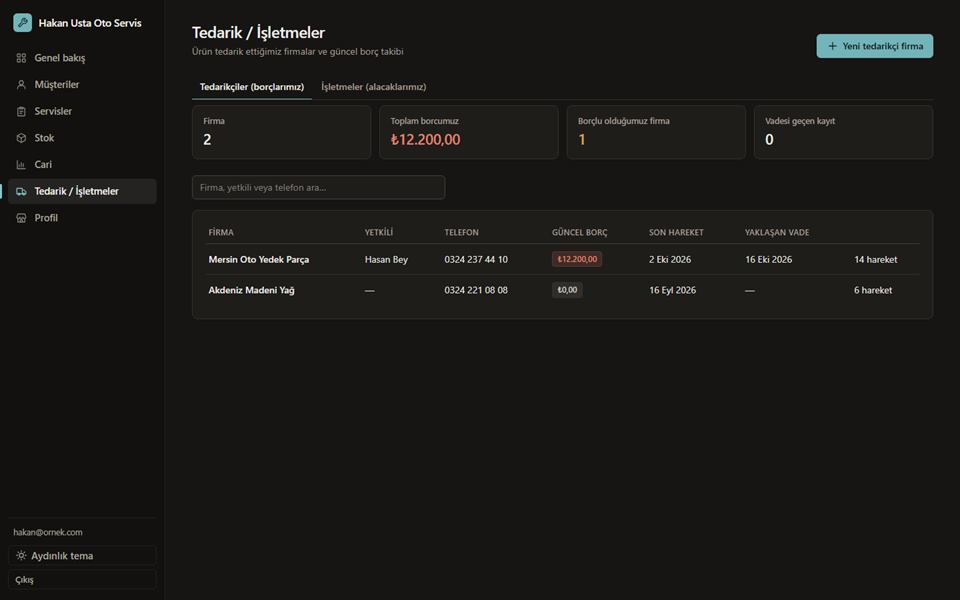Click the 14 hareket link
The image size is (960, 600).
pos(876,260)
